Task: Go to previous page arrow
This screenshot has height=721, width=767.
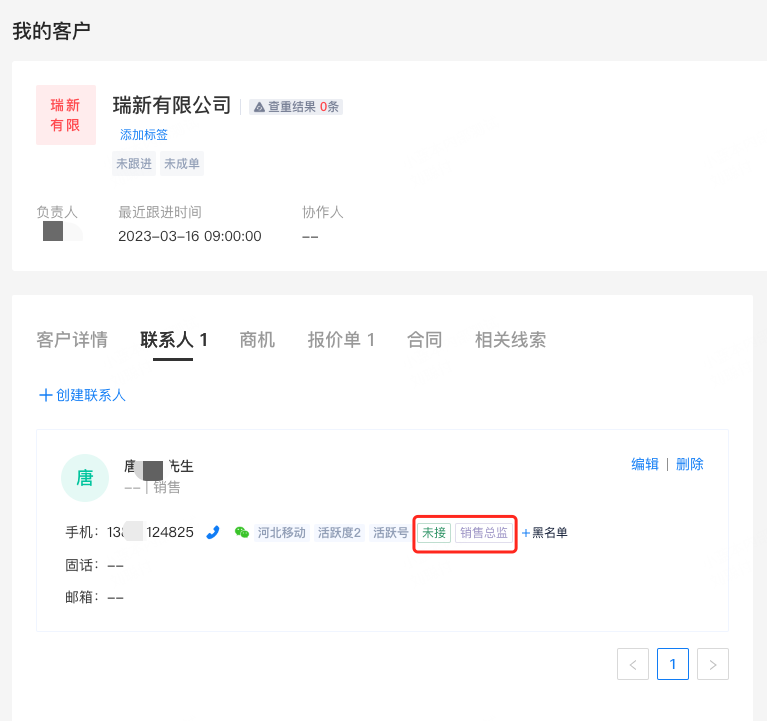Action: (x=633, y=664)
